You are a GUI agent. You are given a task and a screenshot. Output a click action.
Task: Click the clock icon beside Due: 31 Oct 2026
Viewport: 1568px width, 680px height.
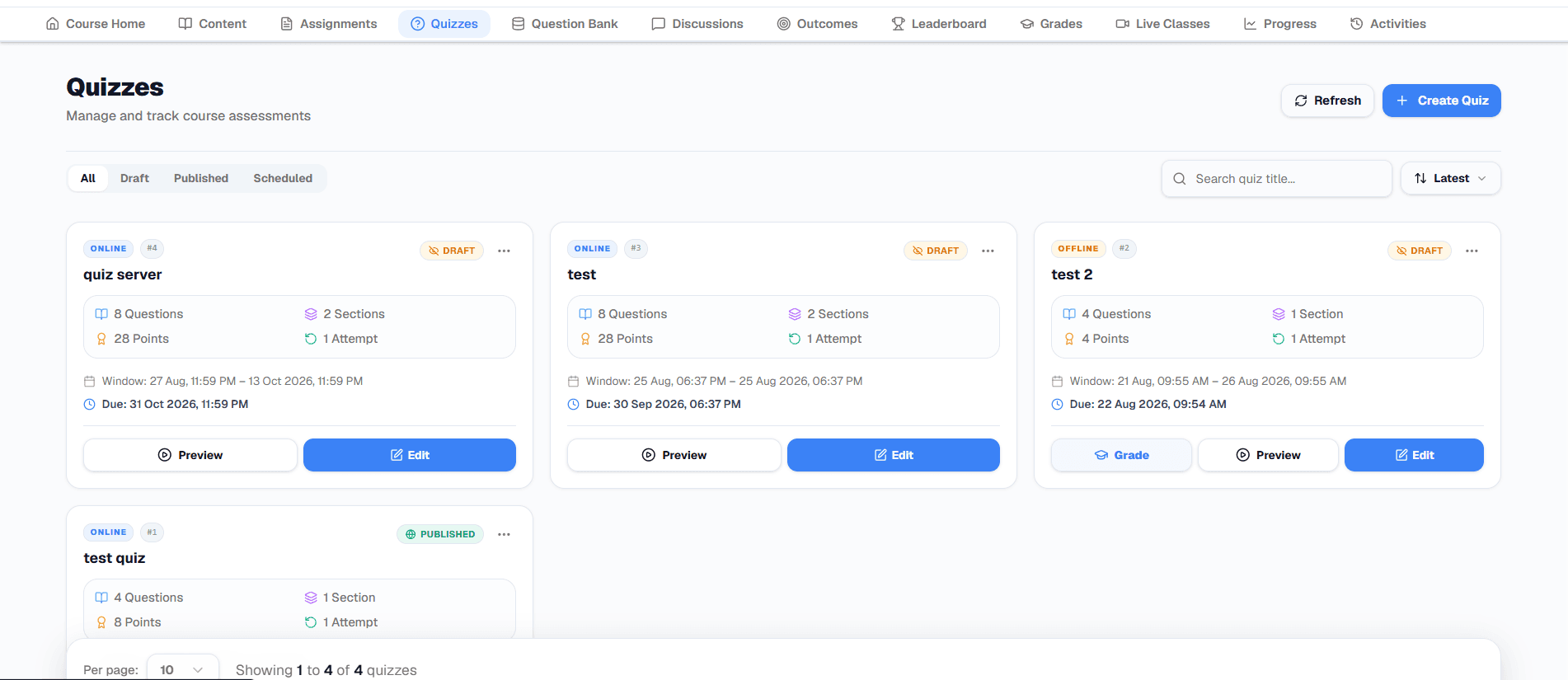pyautogui.click(x=90, y=404)
